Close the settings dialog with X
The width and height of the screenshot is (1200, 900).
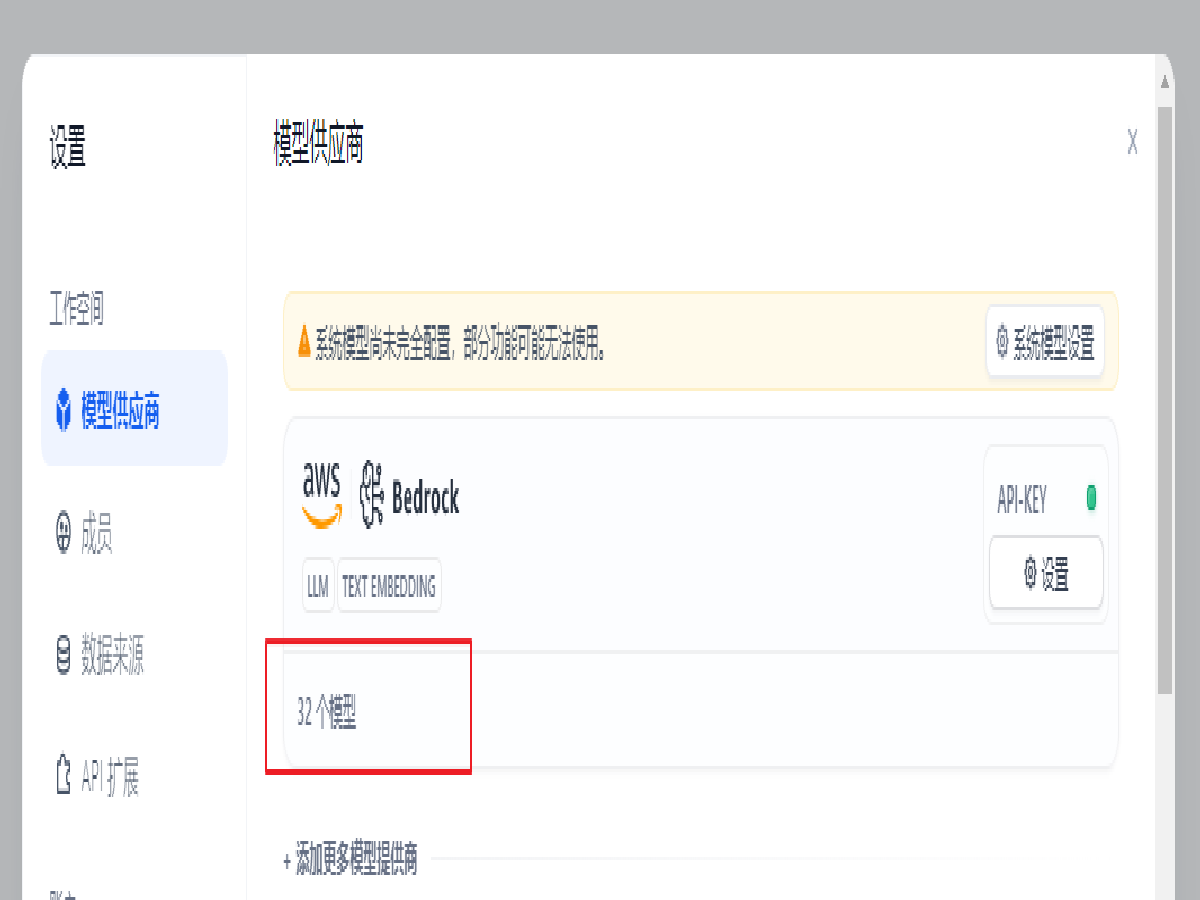click(x=1132, y=143)
